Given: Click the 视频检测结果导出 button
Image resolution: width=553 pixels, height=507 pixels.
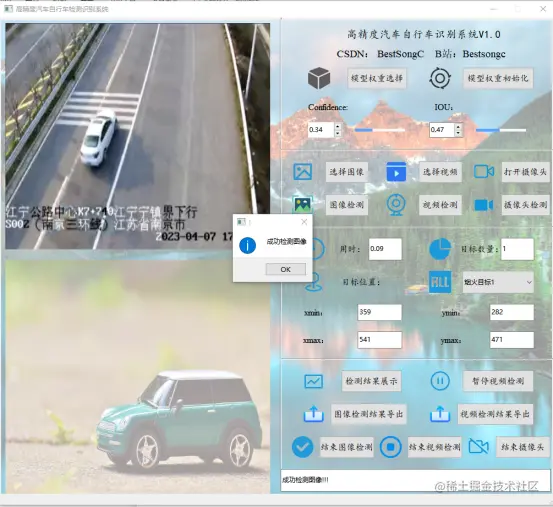Looking at the screenshot, I should pos(495,414).
